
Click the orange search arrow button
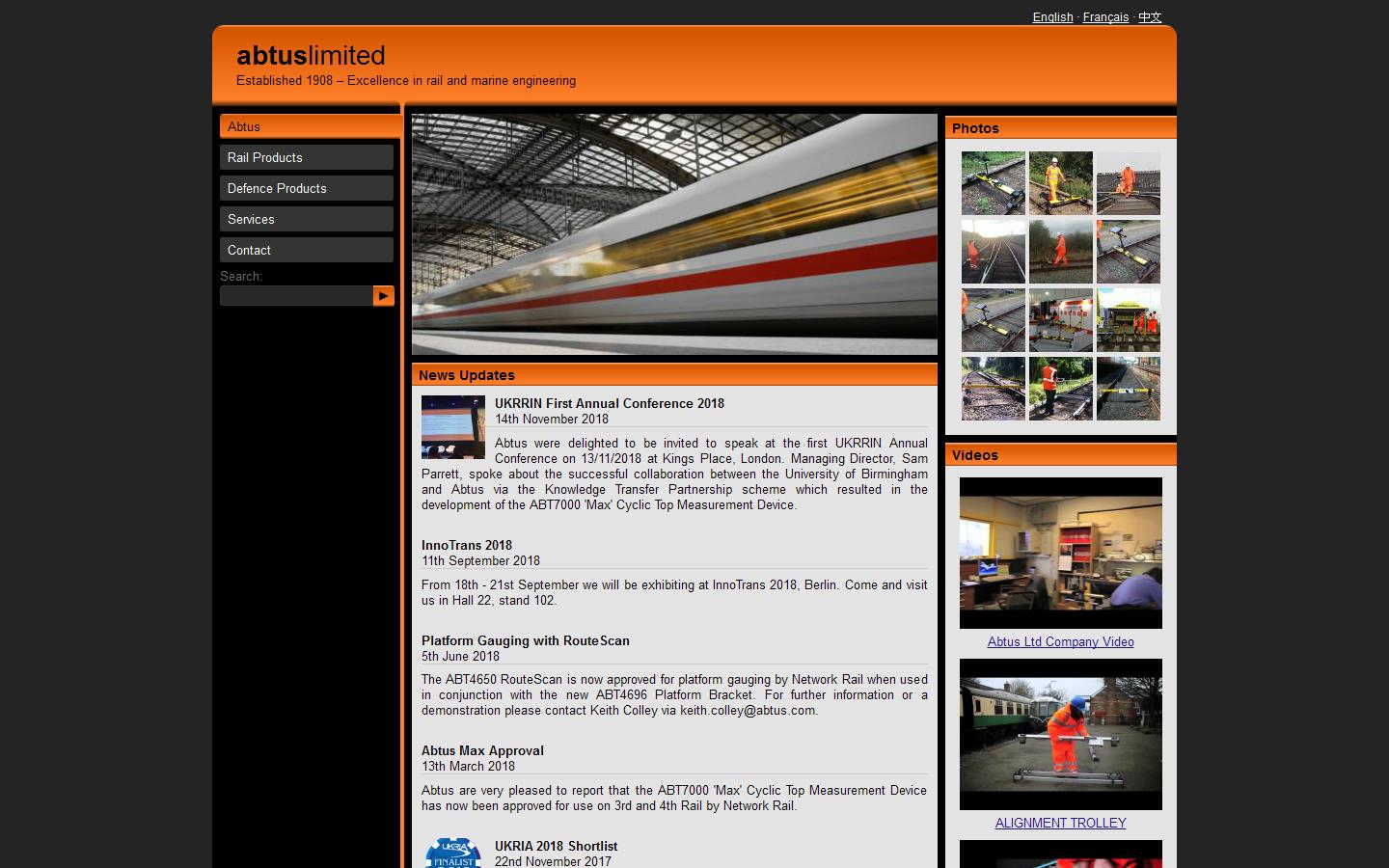pyautogui.click(x=384, y=296)
